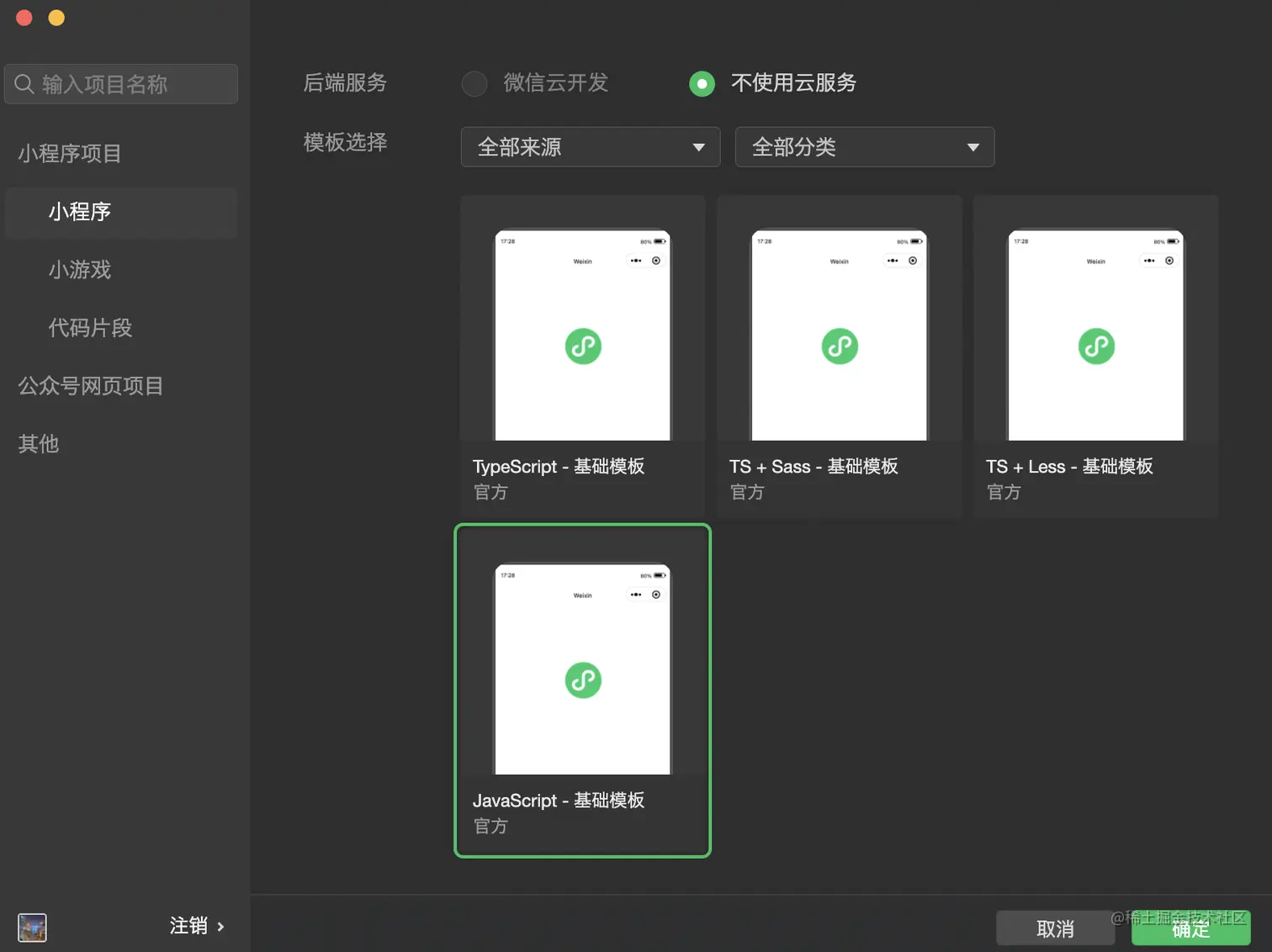This screenshot has width=1272, height=952.
Task: Click the red close window button
Action: pos(24,18)
